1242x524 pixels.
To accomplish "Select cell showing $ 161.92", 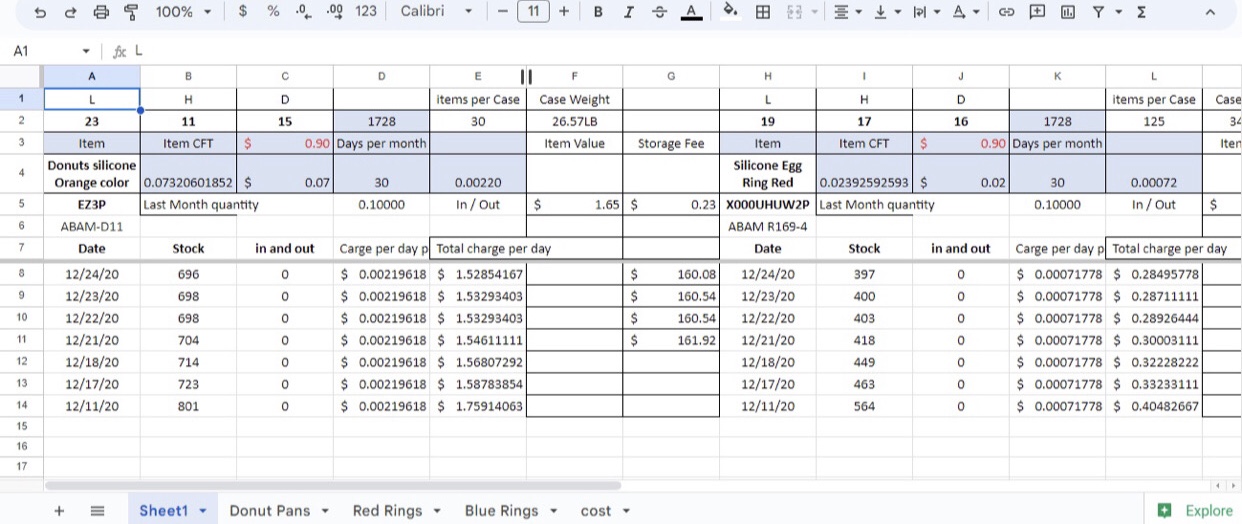I will (671, 340).
